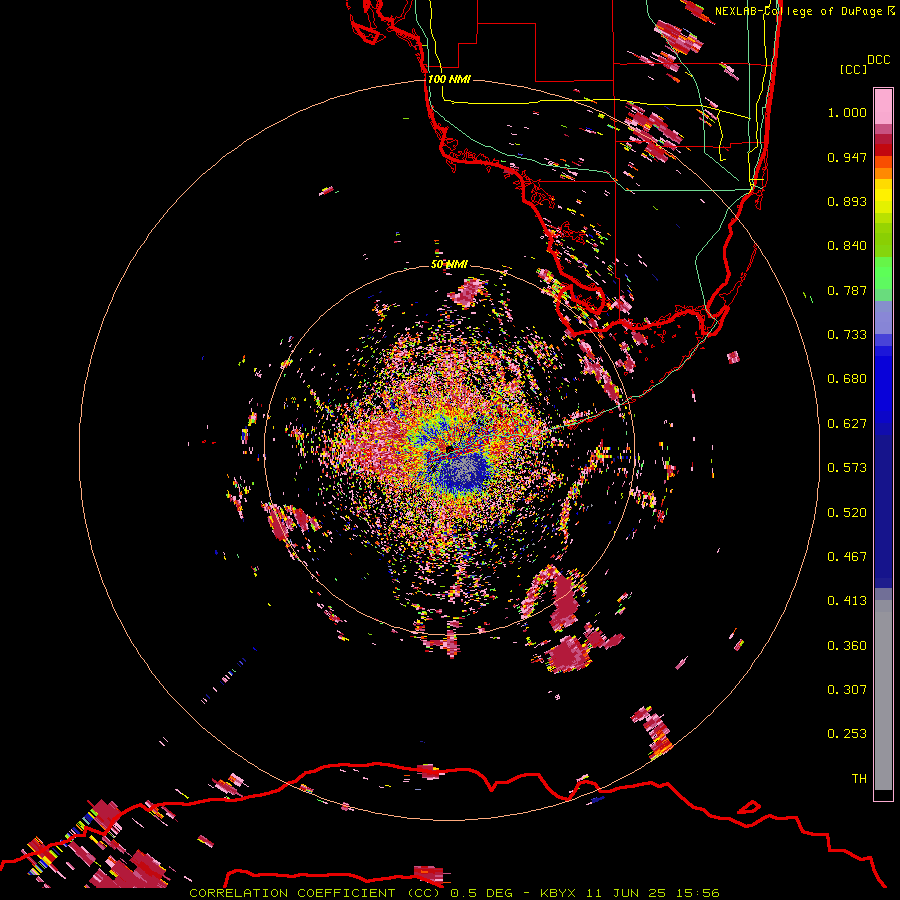The height and width of the screenshot is (900, 900).
Task: Click the 0.467 value on the color scale
Action: [847, 557]
